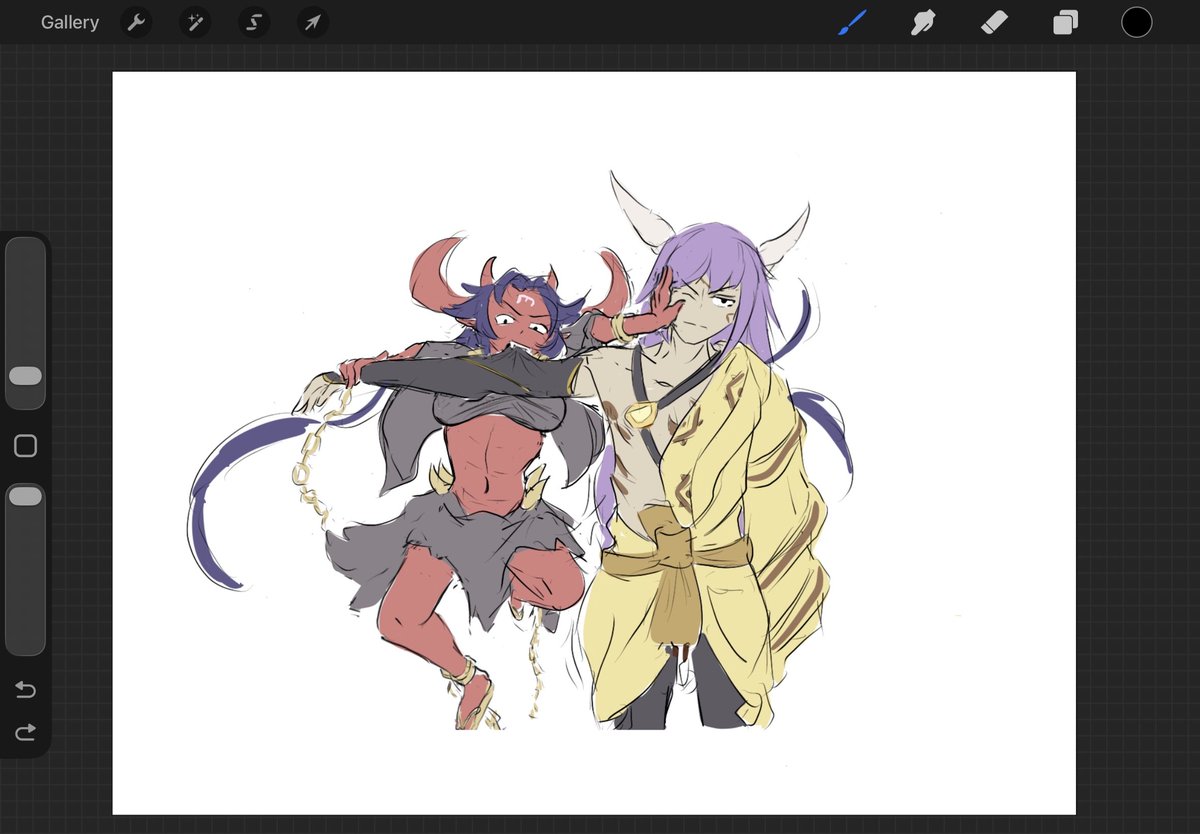Open the black color picker circle
Screen dimensions: 1200x834
[x=1136, y=22]
